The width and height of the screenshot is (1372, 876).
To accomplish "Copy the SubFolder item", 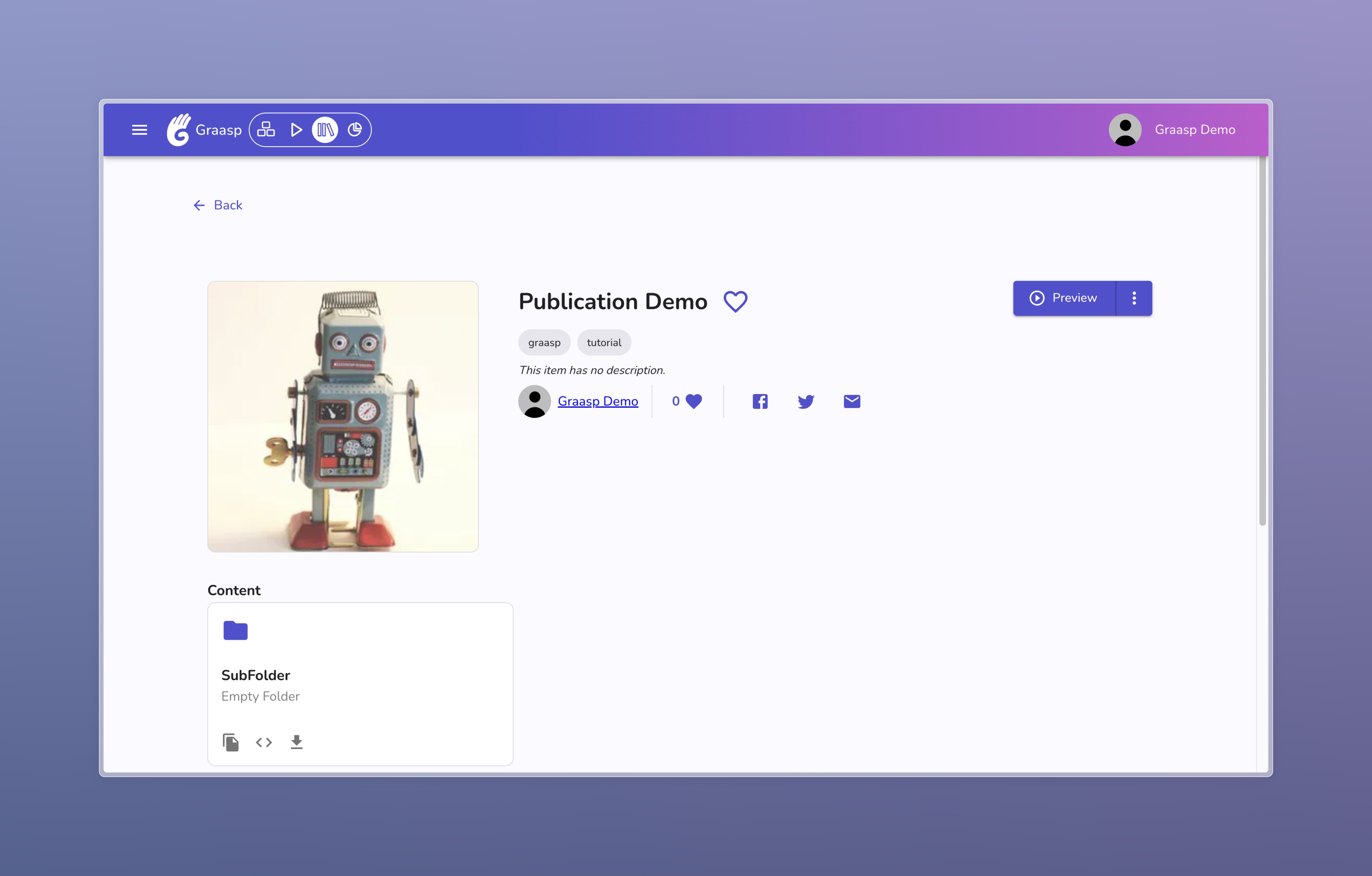I will point(231,742).
